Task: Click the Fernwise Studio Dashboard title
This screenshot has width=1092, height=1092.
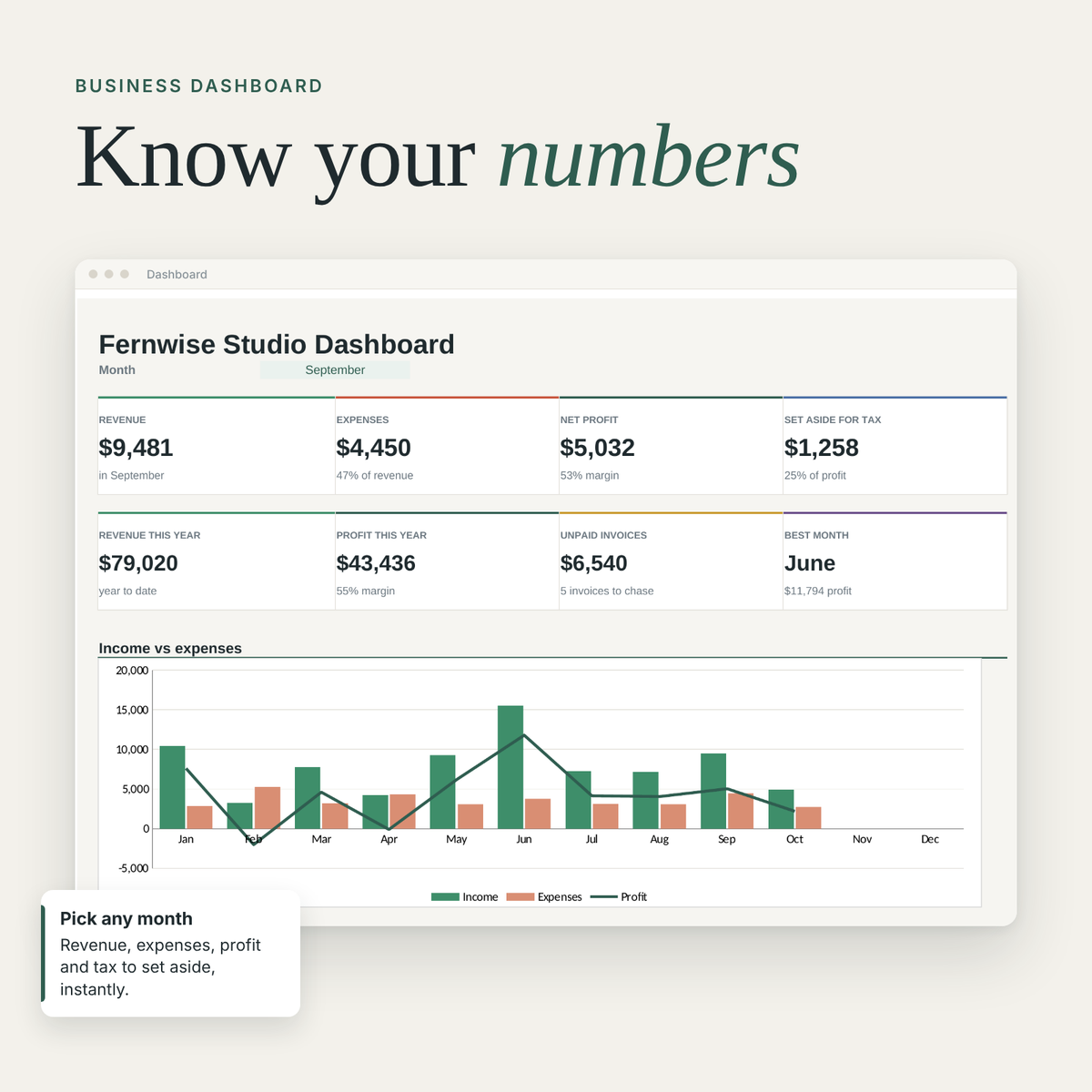Action: pyautogui.click(x=277, y=344)
